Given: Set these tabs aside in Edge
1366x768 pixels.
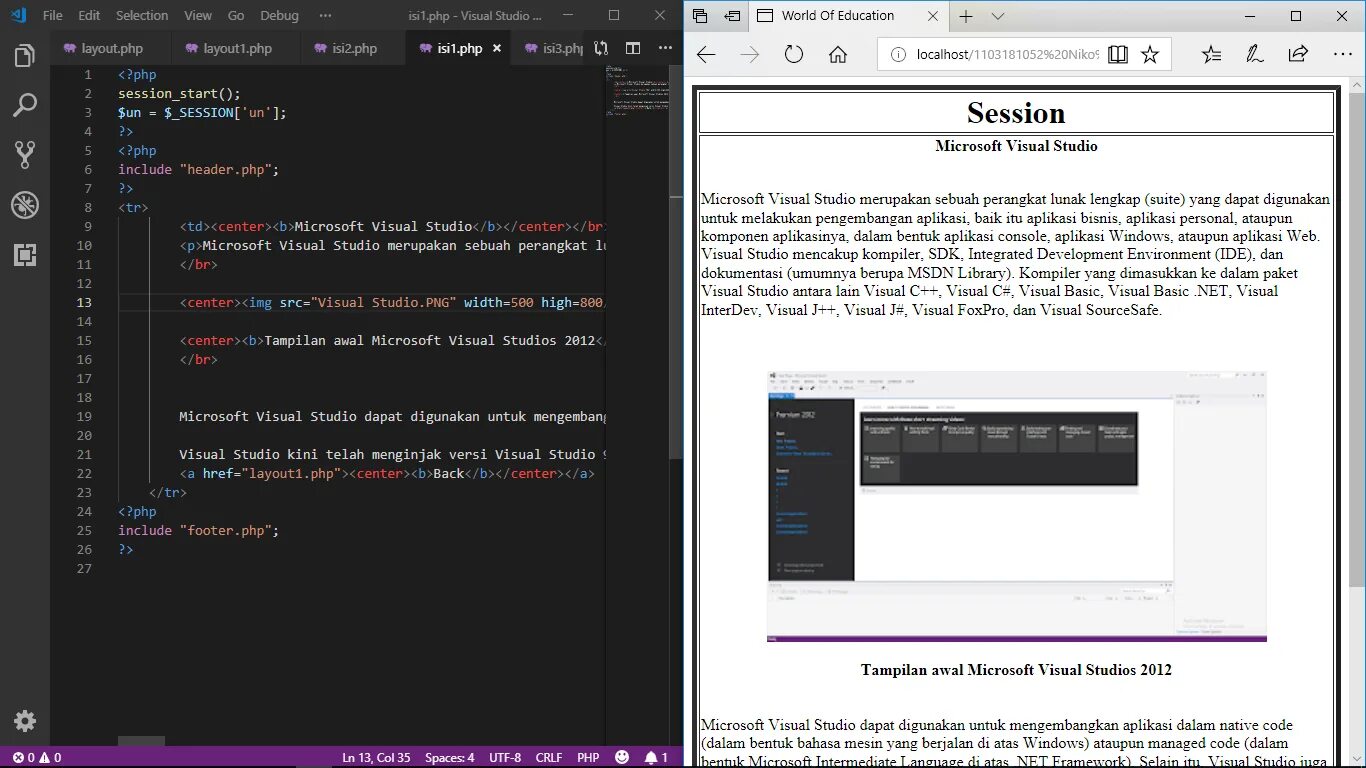Looking at the screenshot, I should [x=732, y=16].
